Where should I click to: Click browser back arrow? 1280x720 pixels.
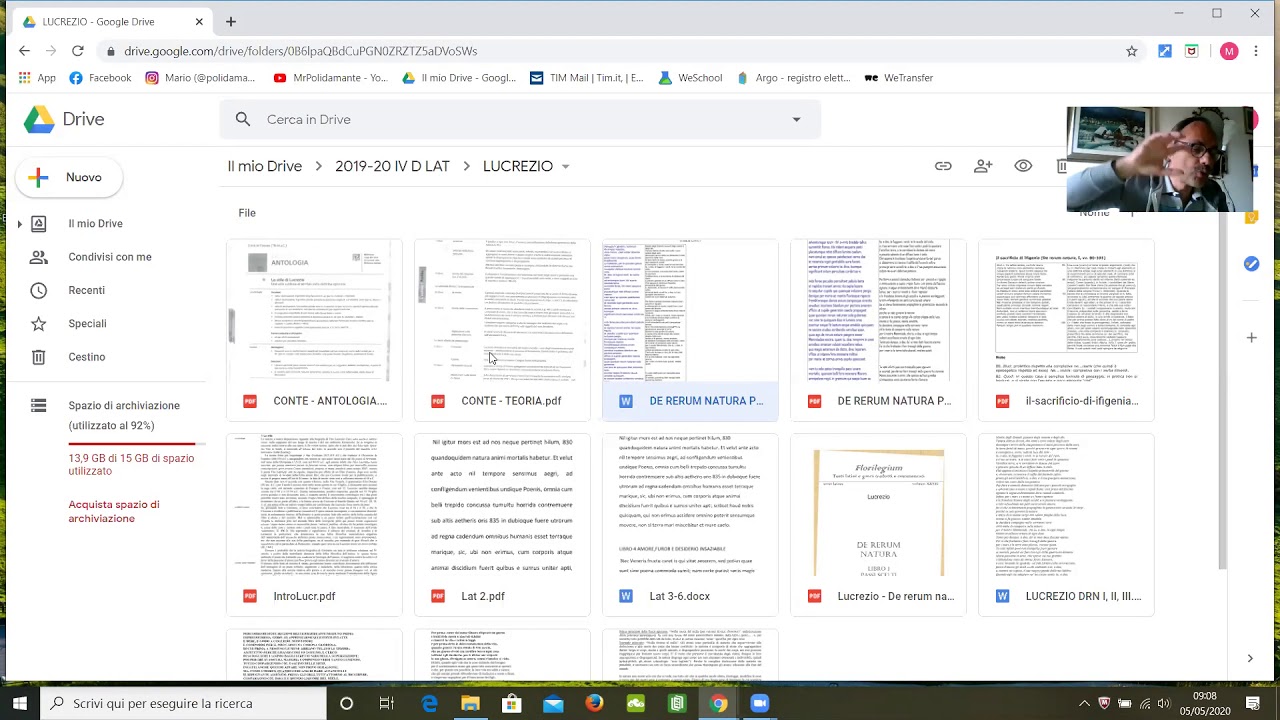[25, 51]
